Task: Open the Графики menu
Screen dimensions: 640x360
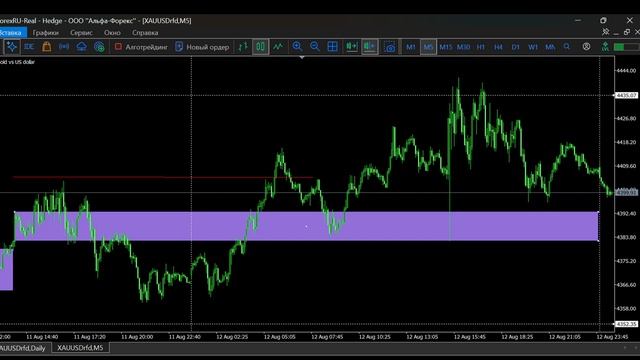Action: click(46, 33)
